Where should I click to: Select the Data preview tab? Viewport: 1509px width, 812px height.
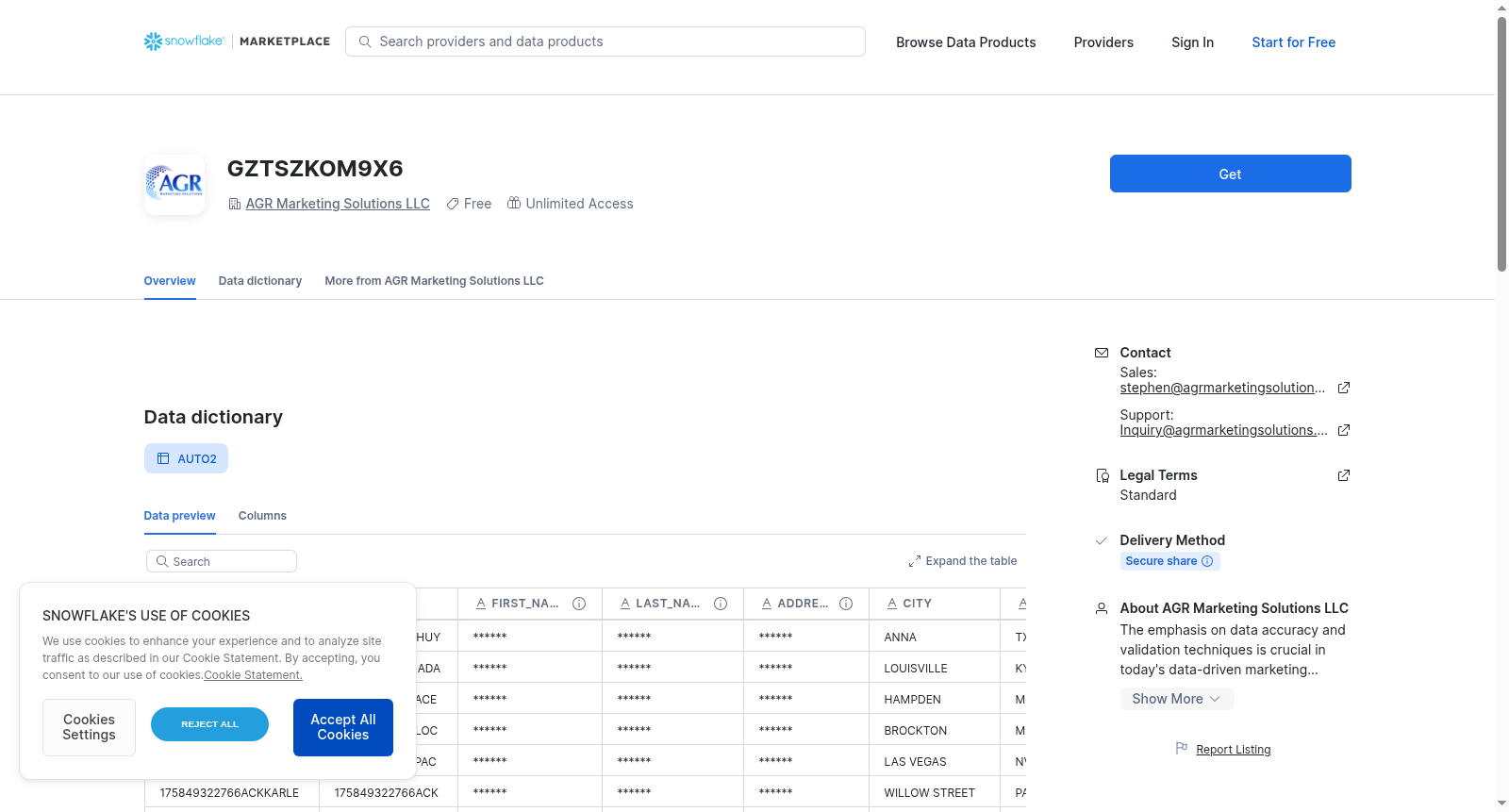click(x=179, y=516)
